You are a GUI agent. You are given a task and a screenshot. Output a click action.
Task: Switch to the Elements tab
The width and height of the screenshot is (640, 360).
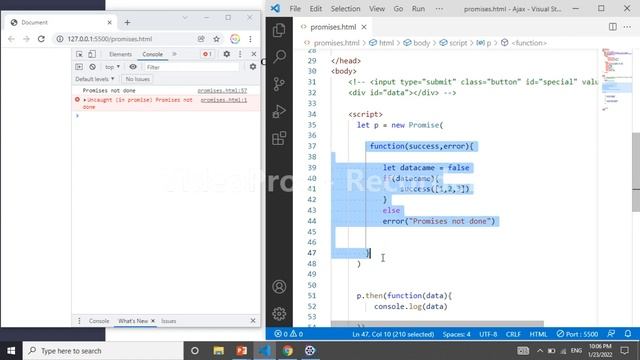click(120, 54)
